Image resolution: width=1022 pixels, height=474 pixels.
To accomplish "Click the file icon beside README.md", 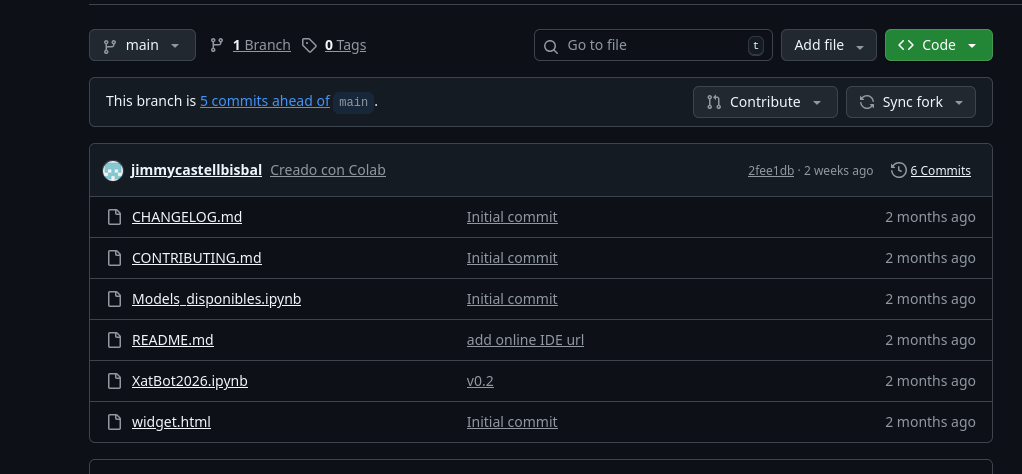I will 114,340.
